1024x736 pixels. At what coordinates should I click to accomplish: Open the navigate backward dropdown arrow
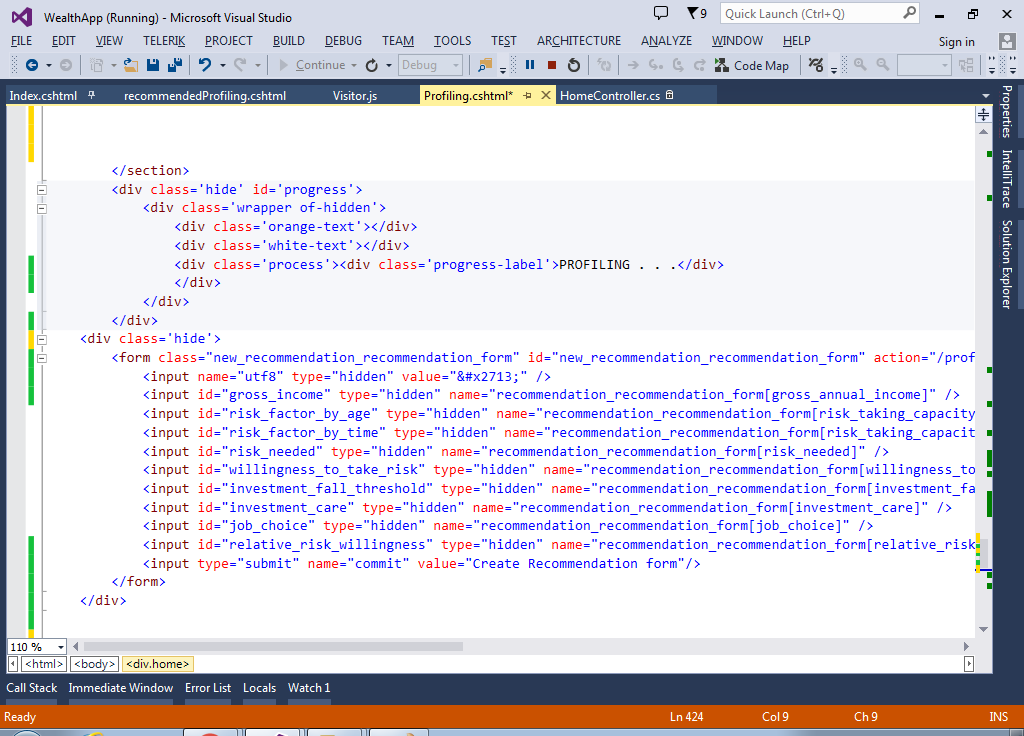click(48, 65)
